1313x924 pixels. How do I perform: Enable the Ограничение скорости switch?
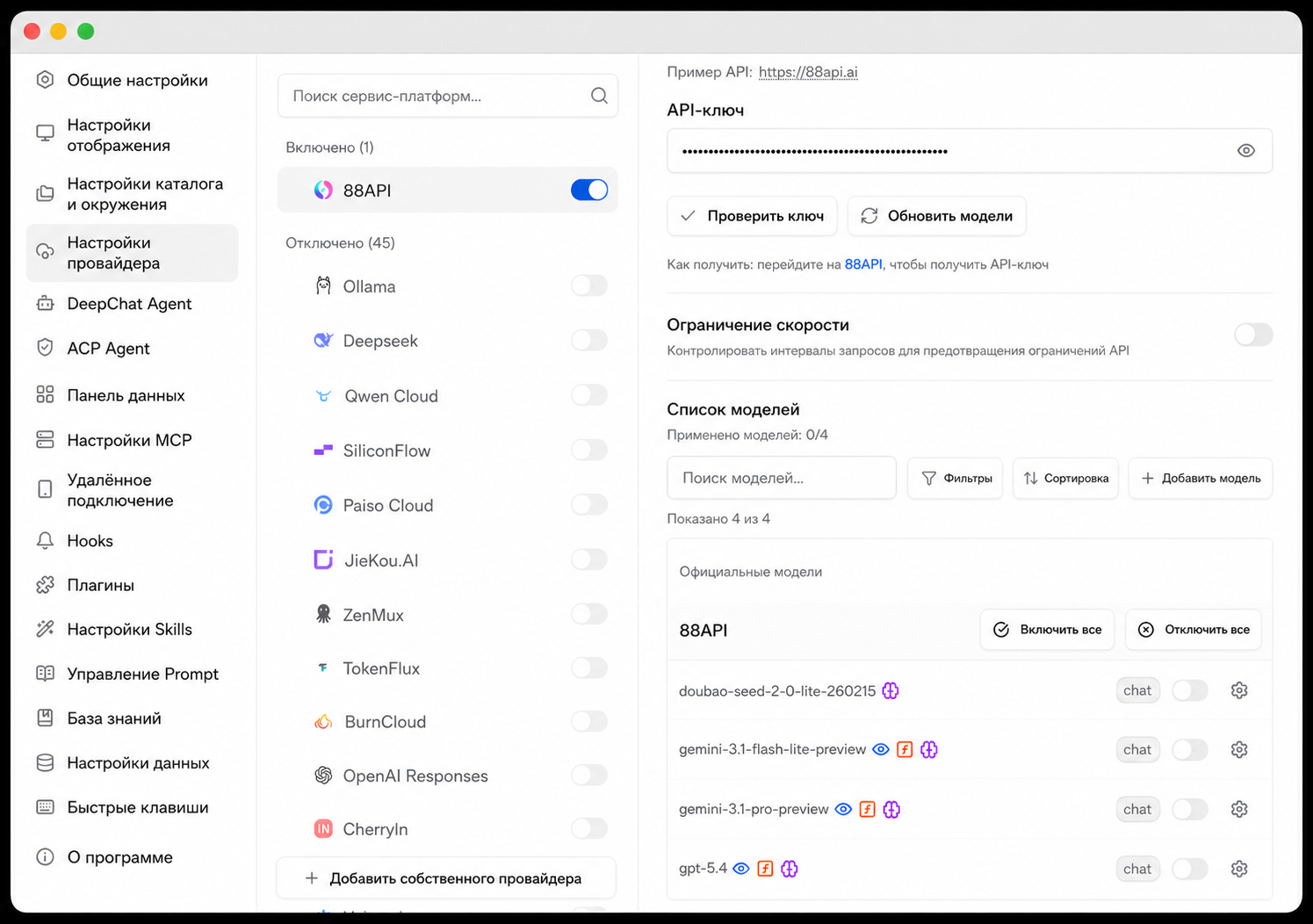point(1253,335)
